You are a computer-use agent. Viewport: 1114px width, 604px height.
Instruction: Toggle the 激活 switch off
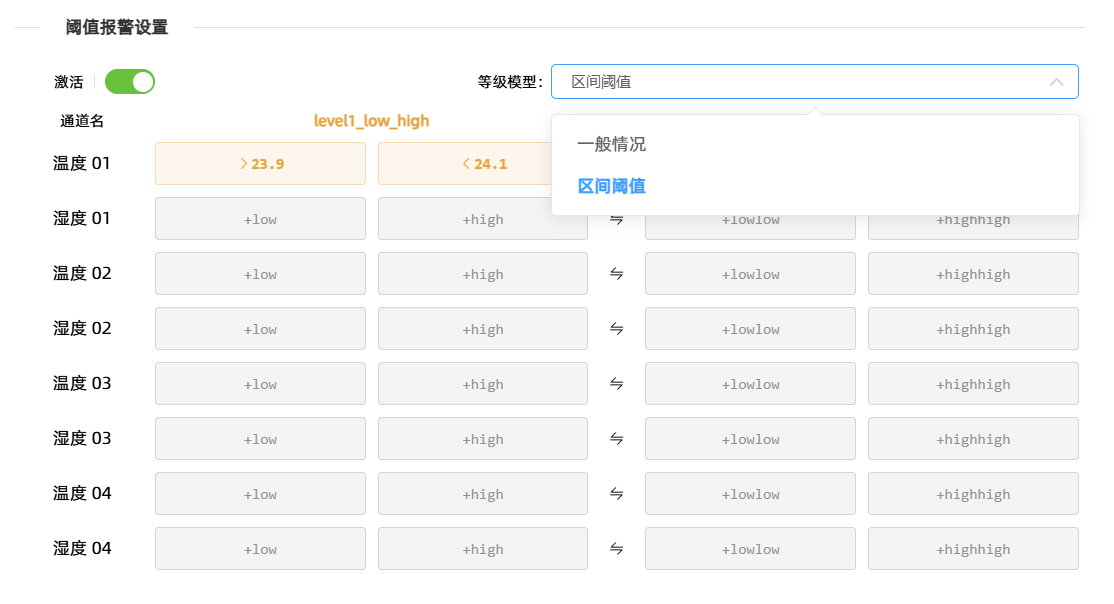[130, 82]
